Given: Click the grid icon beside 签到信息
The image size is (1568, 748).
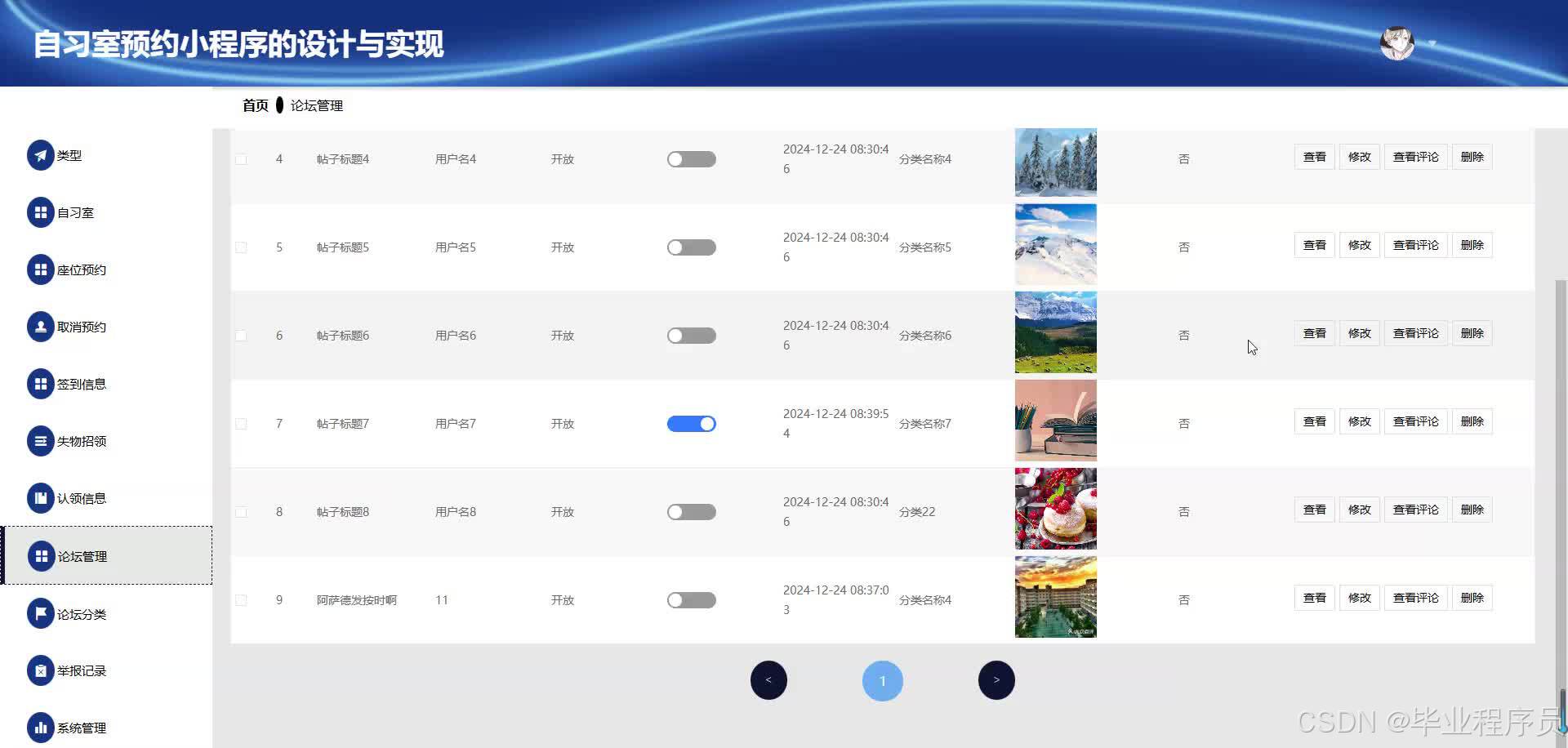Looking at the screenshot, I should (x=41, y=384).
